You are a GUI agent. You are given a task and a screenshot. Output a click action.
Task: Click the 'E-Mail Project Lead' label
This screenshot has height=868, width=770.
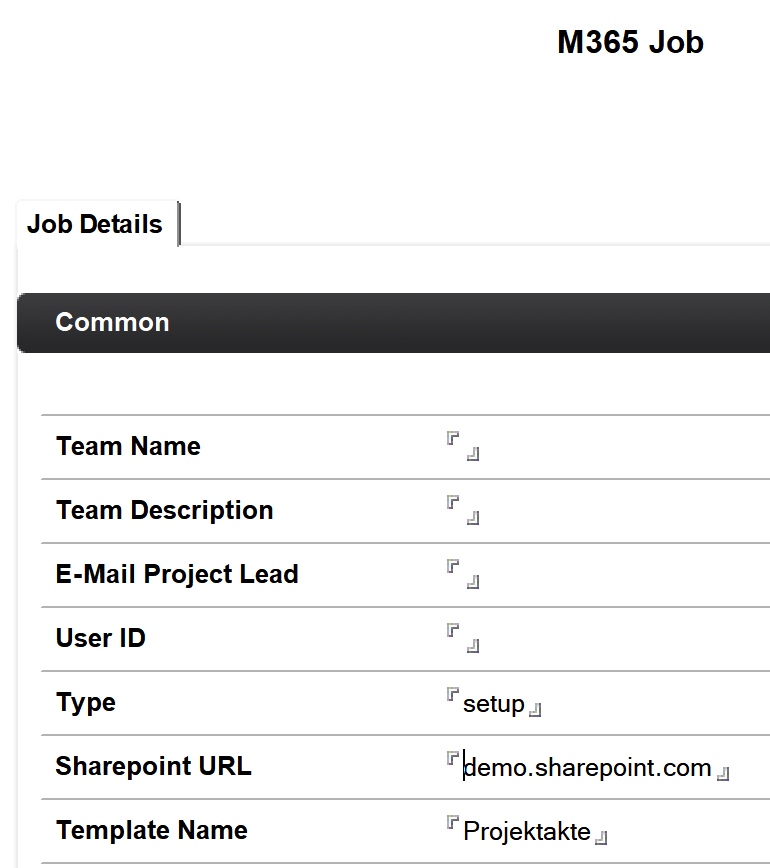click(177, 574)
